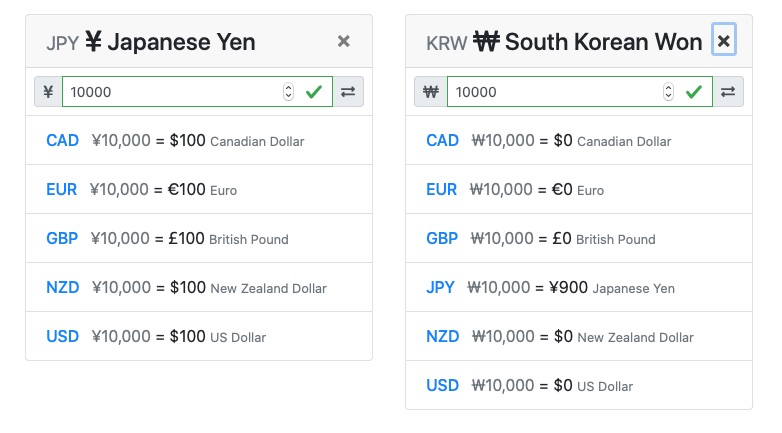Image resolution: width=782 pixels, height=433 pixels.
Task: Close the Japanese Yen card
Action: [x=344, y=41]
